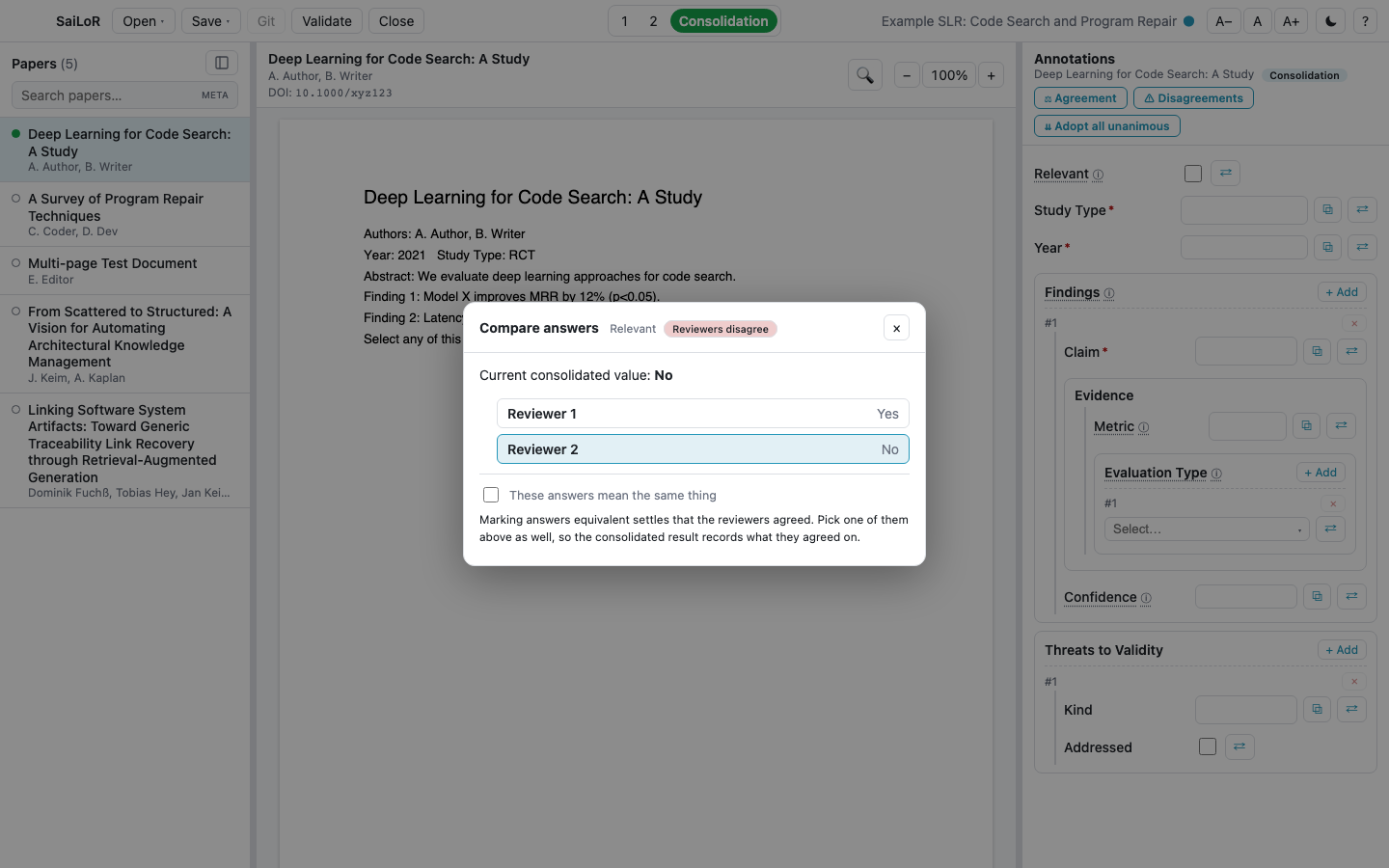1389x868 pixels.
Task: Click the Close toolbar button
Action: [396, 21]
